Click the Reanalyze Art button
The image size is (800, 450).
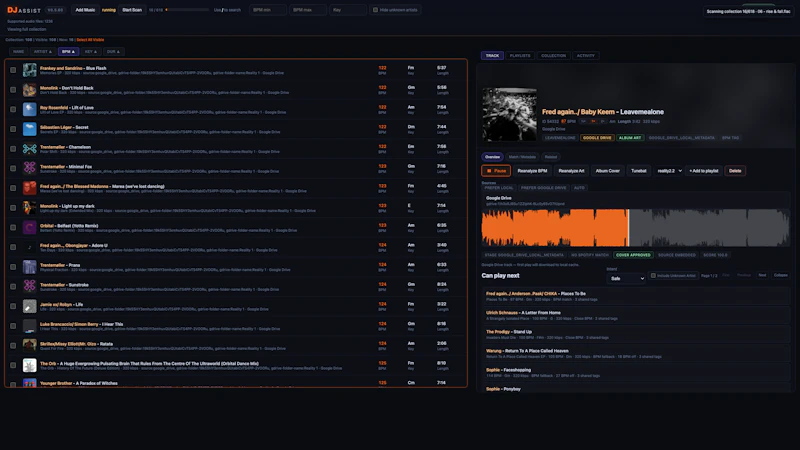(571, 171)
